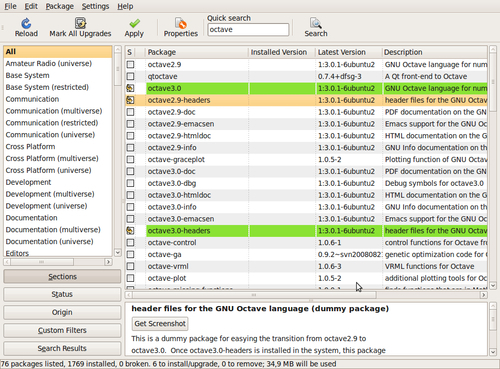500x369 pixels.
Task: Sort by the Package column header
Action: [197, 52]
